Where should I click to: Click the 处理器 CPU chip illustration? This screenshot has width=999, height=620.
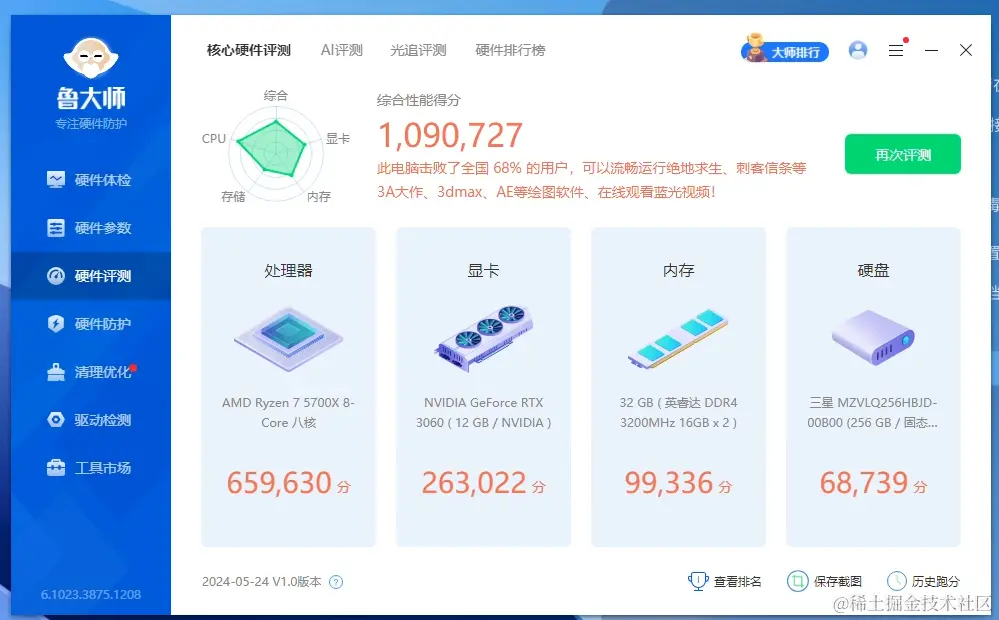tap(288, 338)
